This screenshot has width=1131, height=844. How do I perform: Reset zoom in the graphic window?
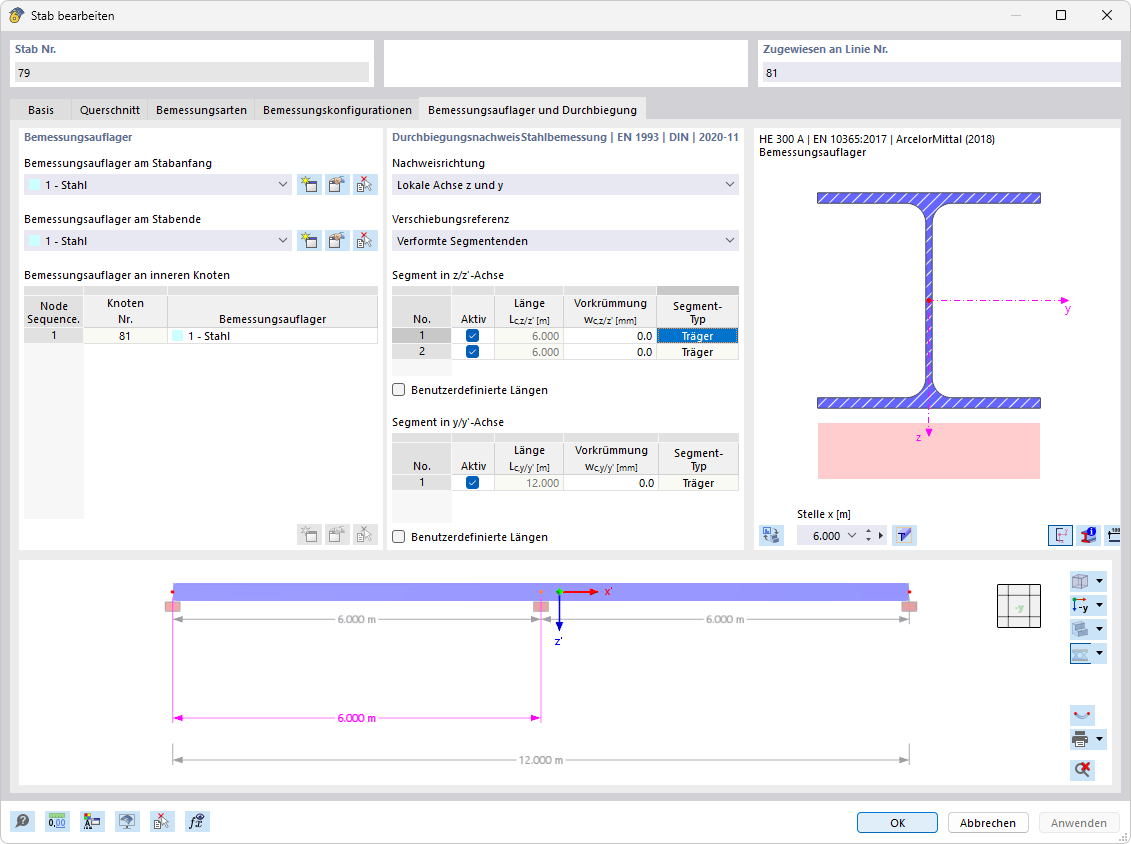click(x=1082, y=769)
